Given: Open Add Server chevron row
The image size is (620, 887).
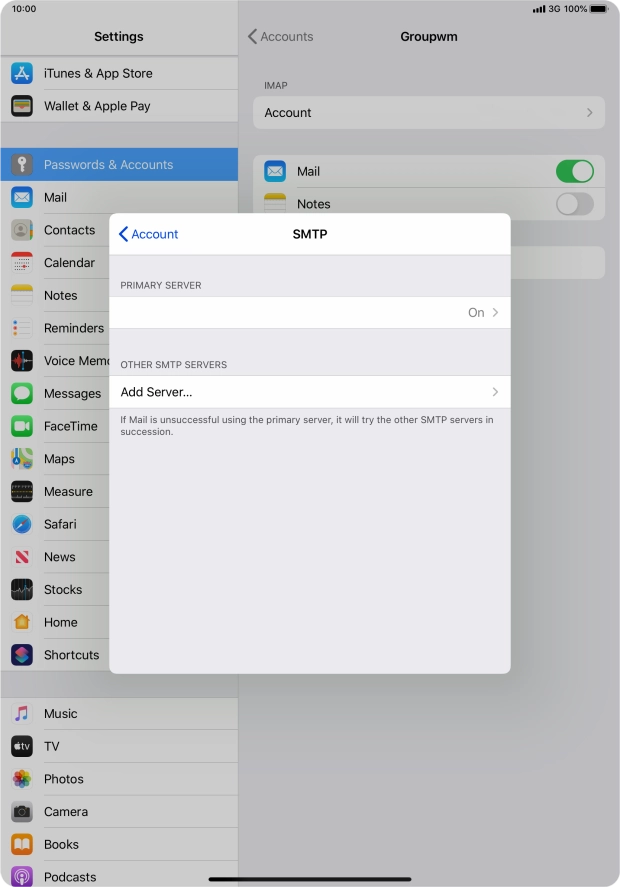Looking at the screenshot, I should point(310,392).
